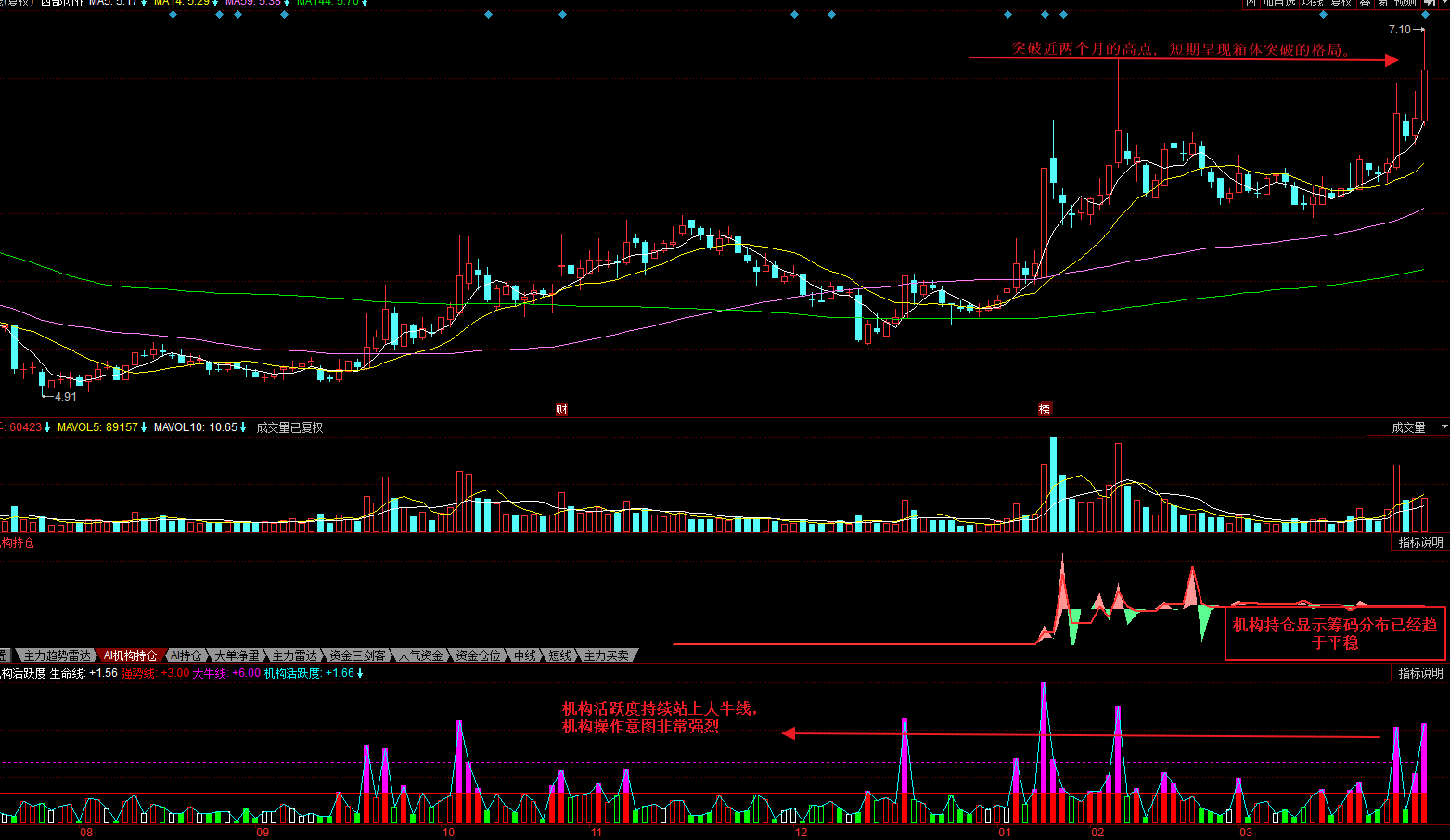Click the 财 financial marker on the timeline
The width and height of the screenshot is (1450, 840).
coord(561,410)
